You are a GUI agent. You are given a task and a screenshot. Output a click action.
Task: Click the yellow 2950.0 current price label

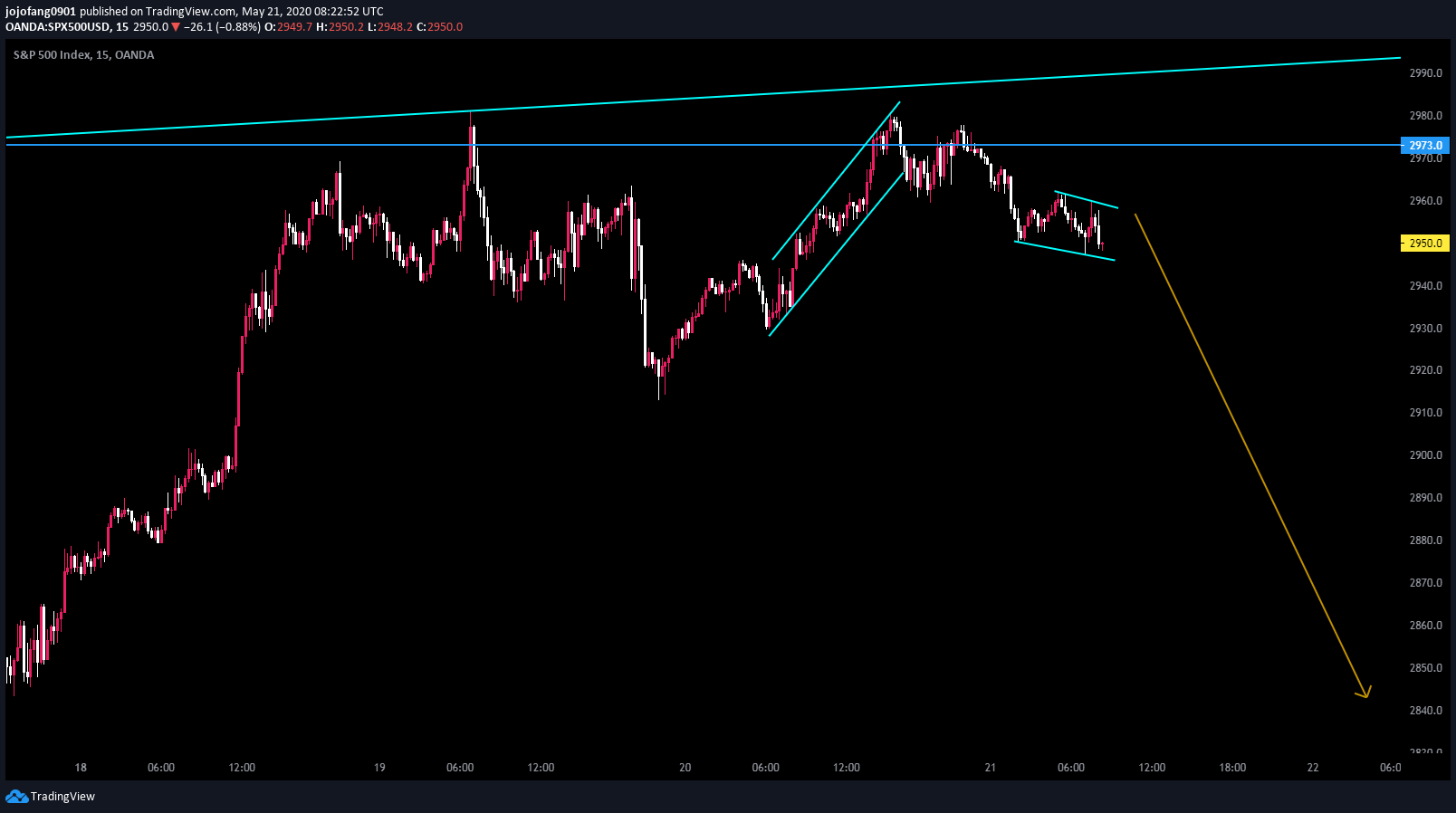(x=1425, y=244)
